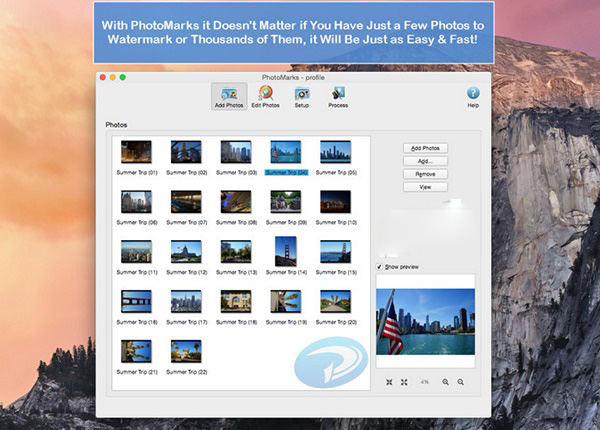Select Summer Trip (04) thumbnail
Image resolution: width=600 pixels, height=430 pixels.
286,152
